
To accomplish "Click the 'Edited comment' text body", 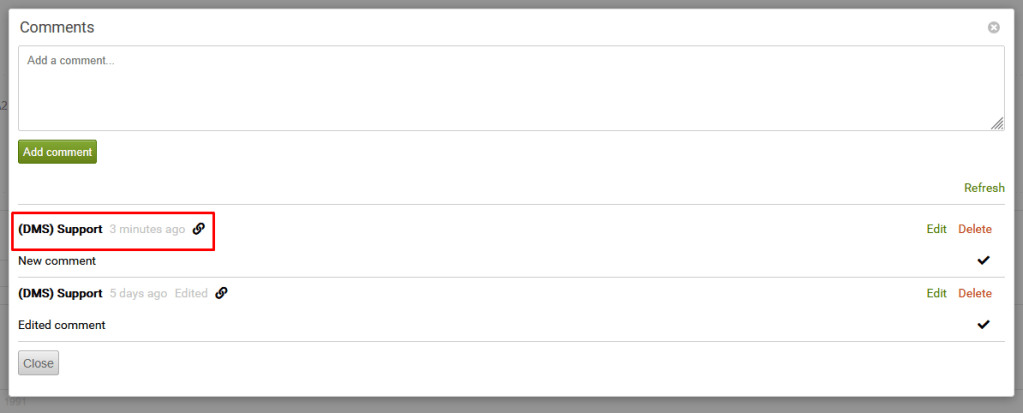I will tap(62, 325).
